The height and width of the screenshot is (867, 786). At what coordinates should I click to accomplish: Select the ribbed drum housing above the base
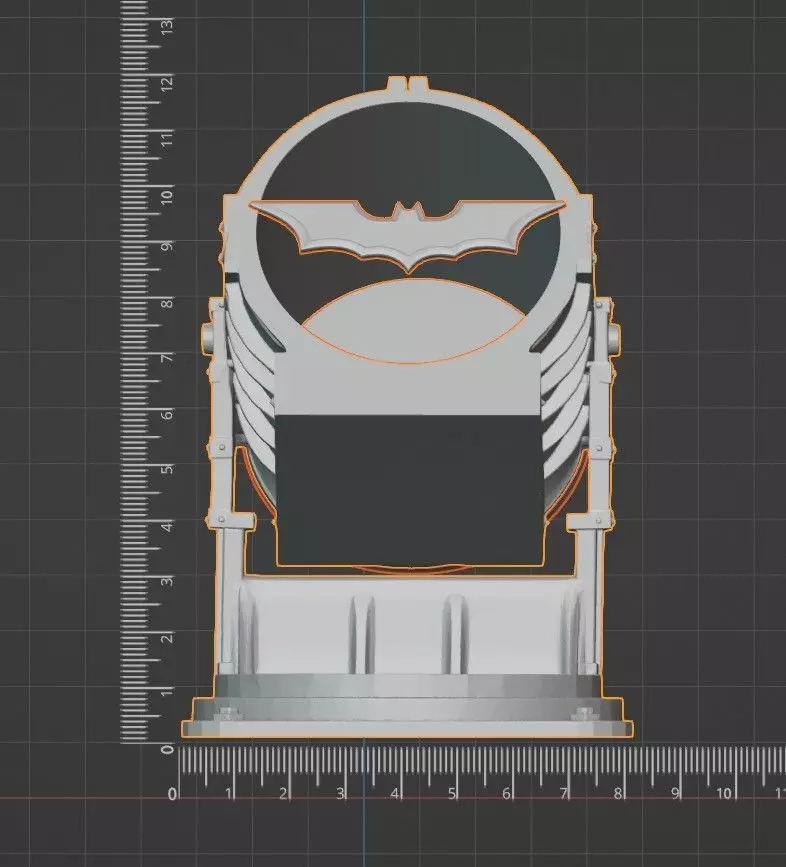pyautogui.click(x=408, y=625)
